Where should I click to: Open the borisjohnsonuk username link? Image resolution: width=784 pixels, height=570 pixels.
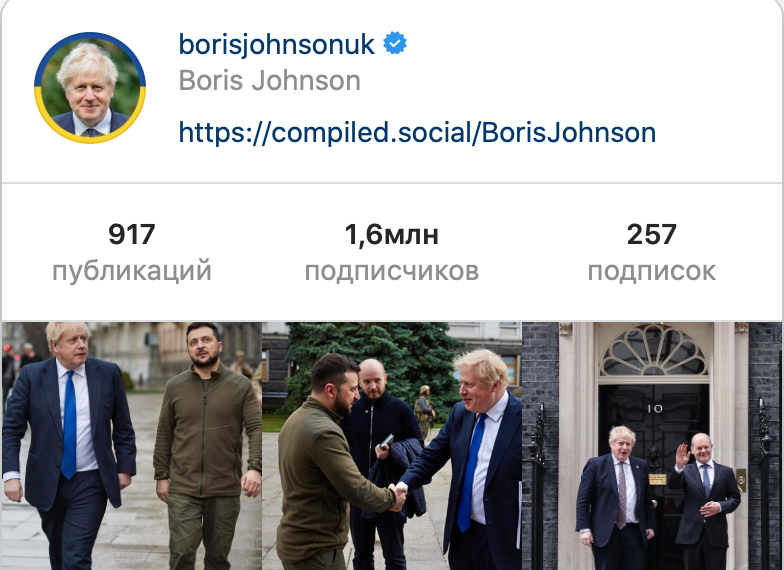[276, 44]
